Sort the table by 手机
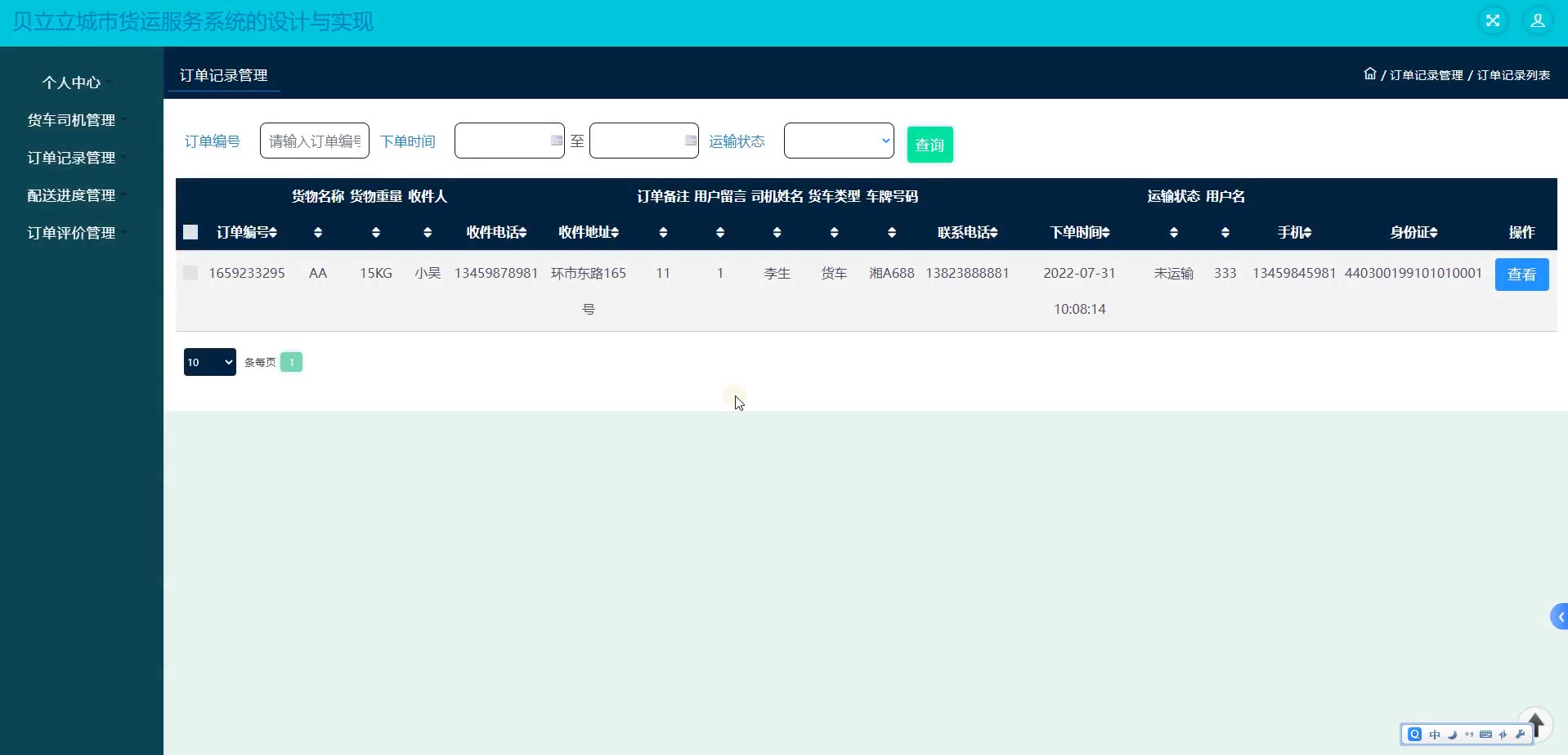 (x=1295, y=233)
